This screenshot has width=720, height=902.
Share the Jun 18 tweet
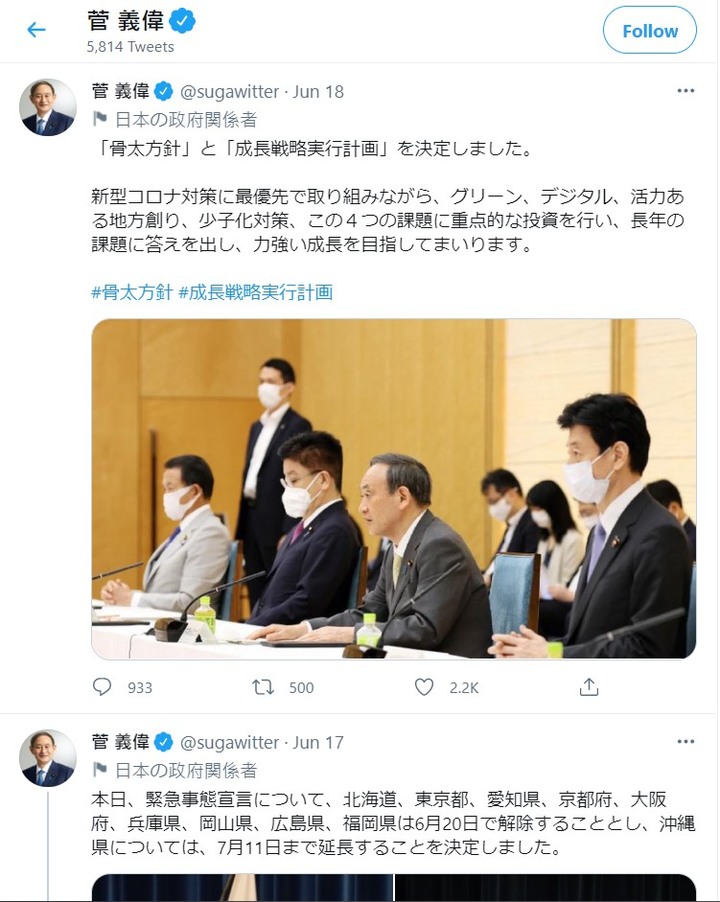click(x=589, y=687)
